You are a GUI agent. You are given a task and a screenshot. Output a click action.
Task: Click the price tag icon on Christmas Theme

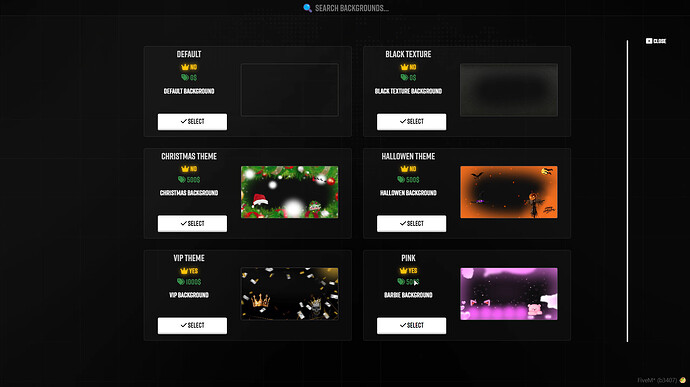coord(181,180)
